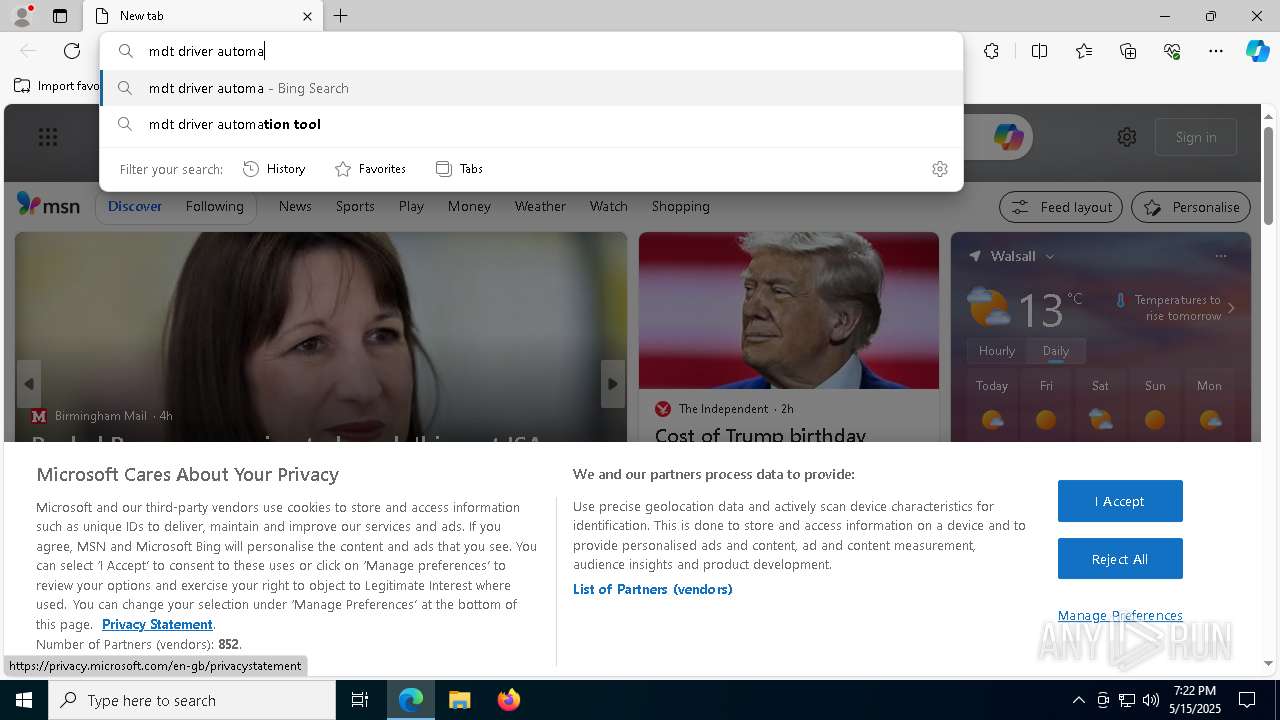This screenshot has height=720, width=1280.
Task: Go to previous carousel story arrow
Action: (x=29, y=384)
